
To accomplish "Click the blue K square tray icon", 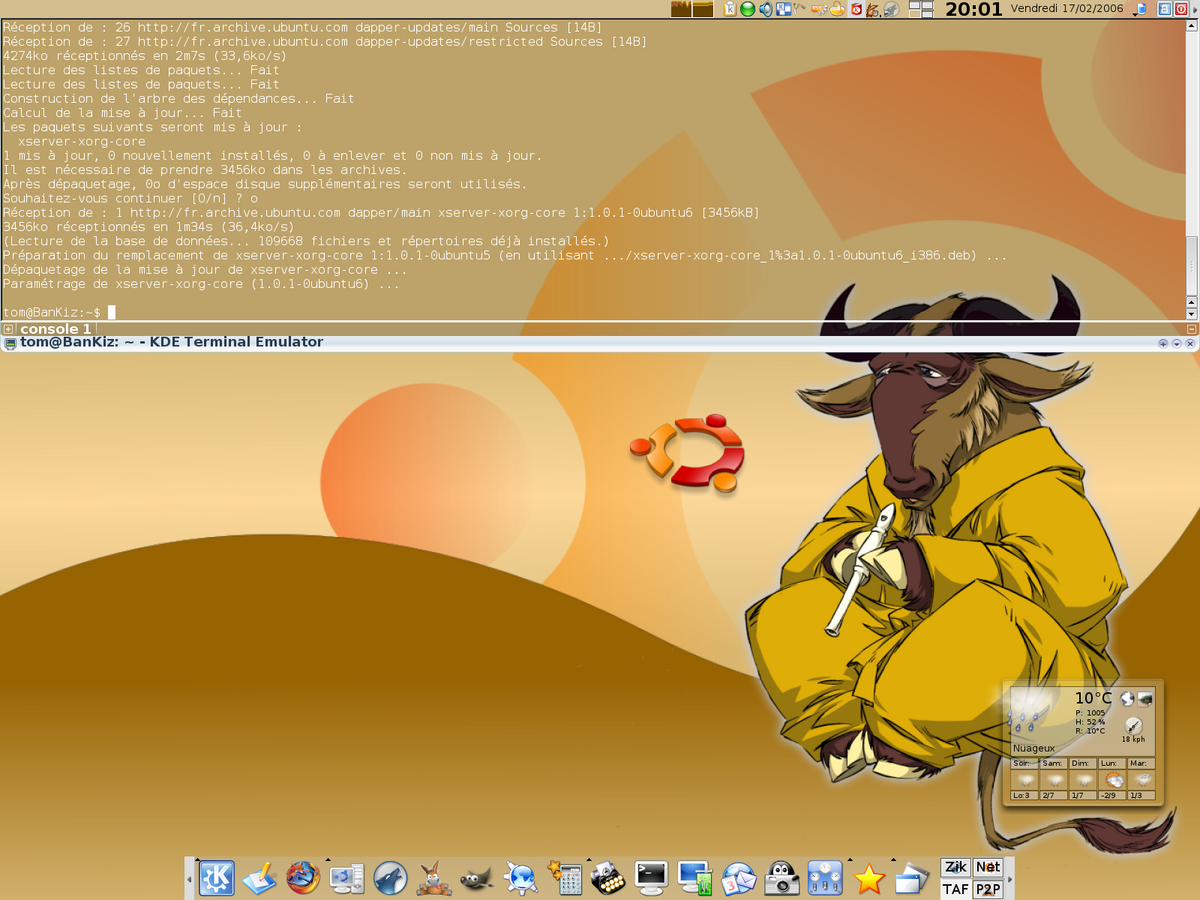I will [x=784, y=10].
